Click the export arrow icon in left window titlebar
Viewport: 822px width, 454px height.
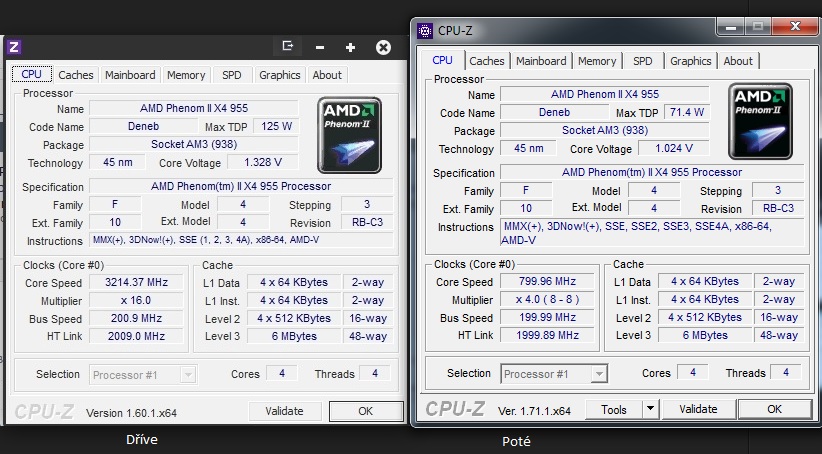pyautogui.click(x=287, y=46)
